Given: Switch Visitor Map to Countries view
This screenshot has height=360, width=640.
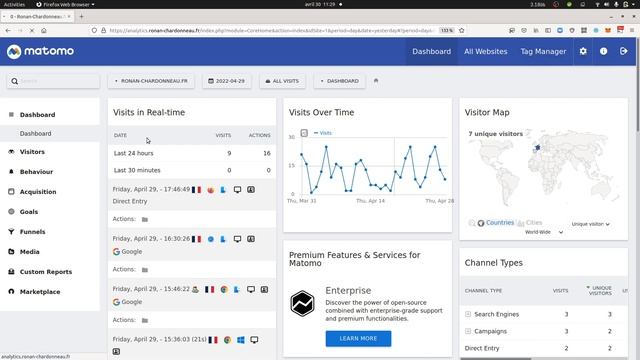Looking at the screenshot, I should tap(500, 223).
